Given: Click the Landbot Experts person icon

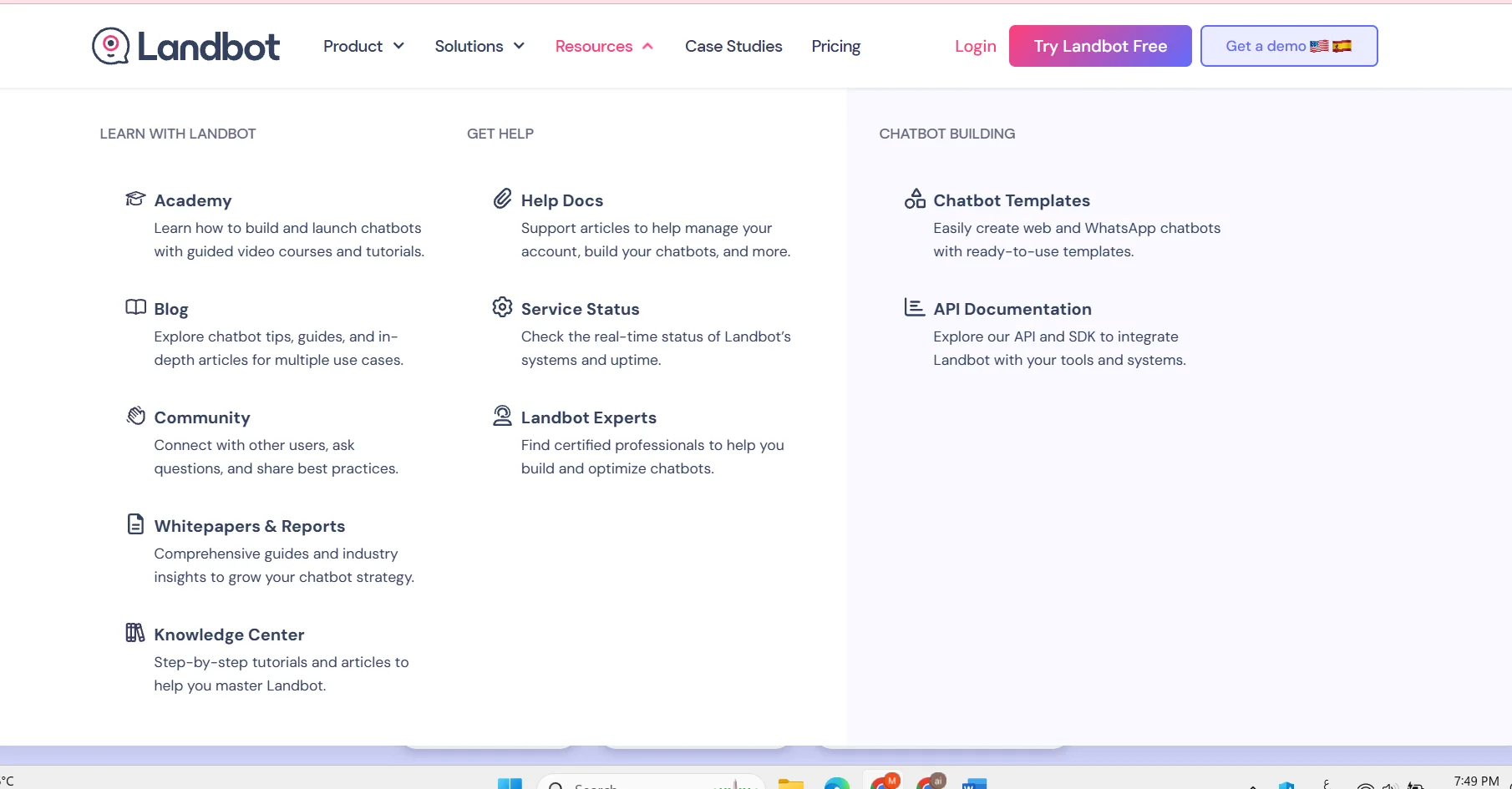Looking at the screenshot, I should click(x=502, y=416).
